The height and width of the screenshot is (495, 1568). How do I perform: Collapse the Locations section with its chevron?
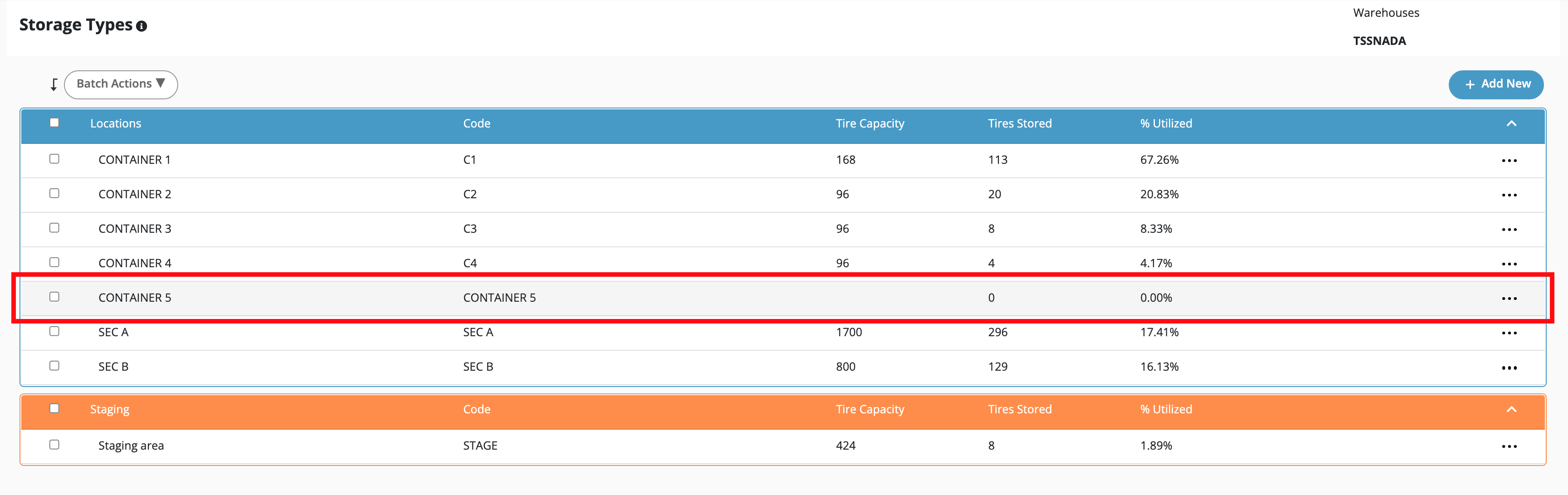pyautogui.click(x=1511, y=123)
